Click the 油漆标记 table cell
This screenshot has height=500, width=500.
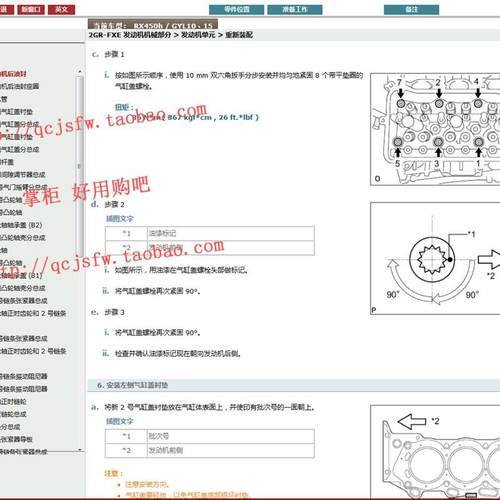click(x=230, y=233)
